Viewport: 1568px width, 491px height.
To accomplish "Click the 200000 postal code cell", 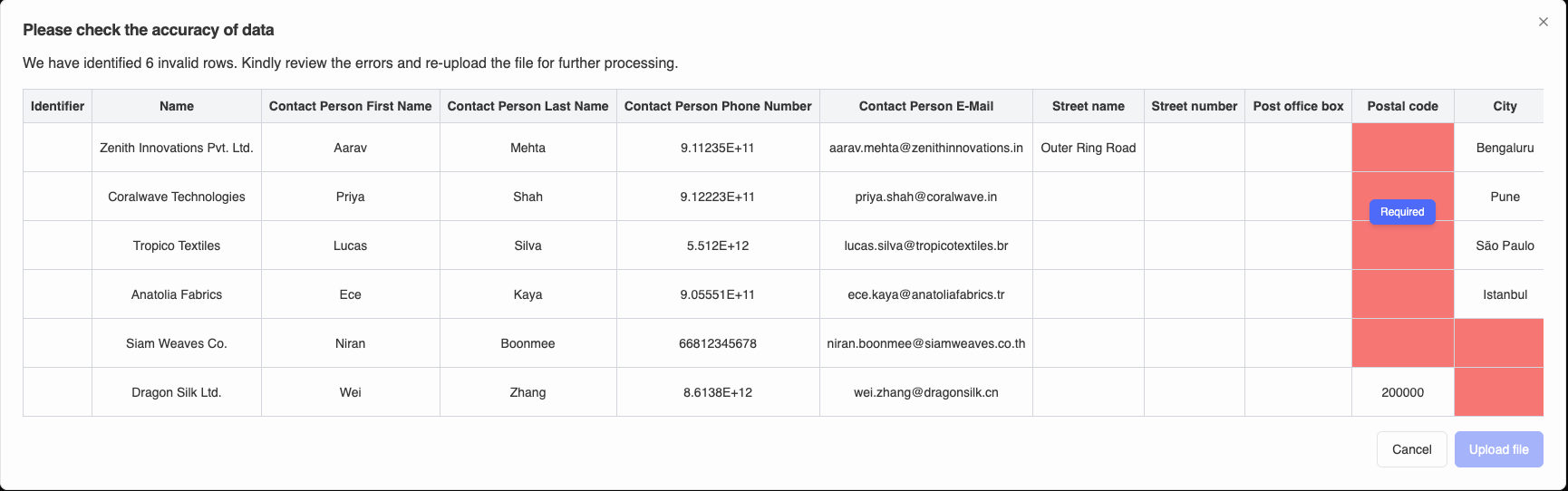I will (1402, 392).
